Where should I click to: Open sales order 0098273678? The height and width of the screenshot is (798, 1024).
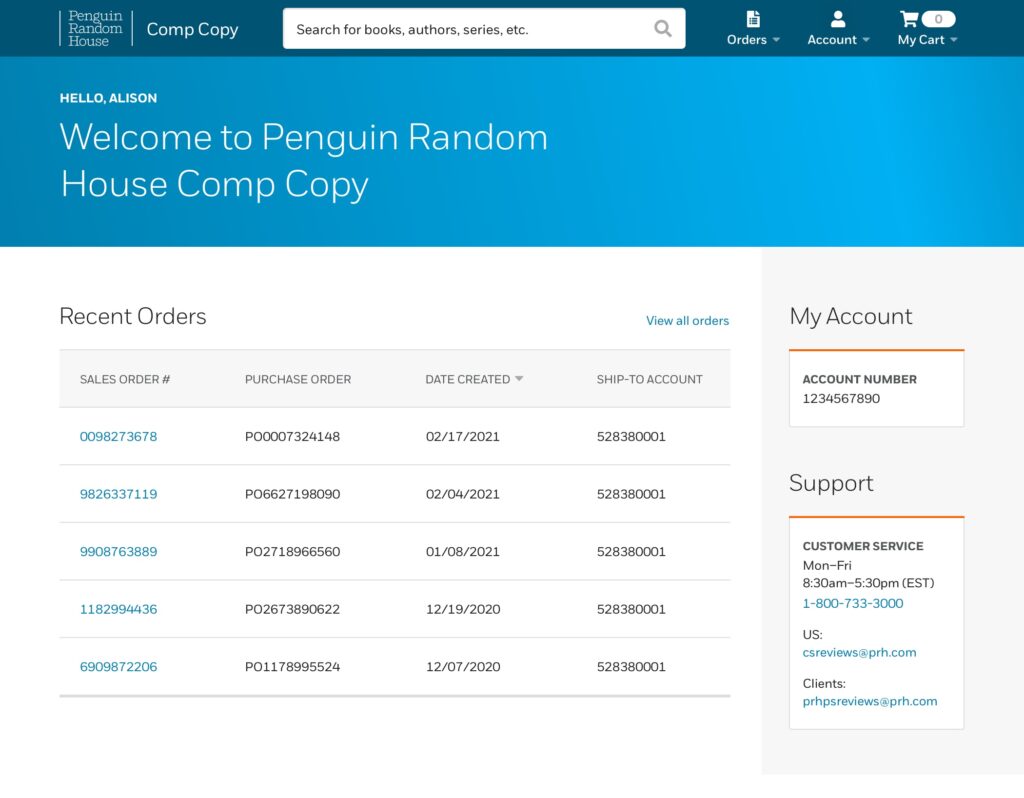[118, 437]
